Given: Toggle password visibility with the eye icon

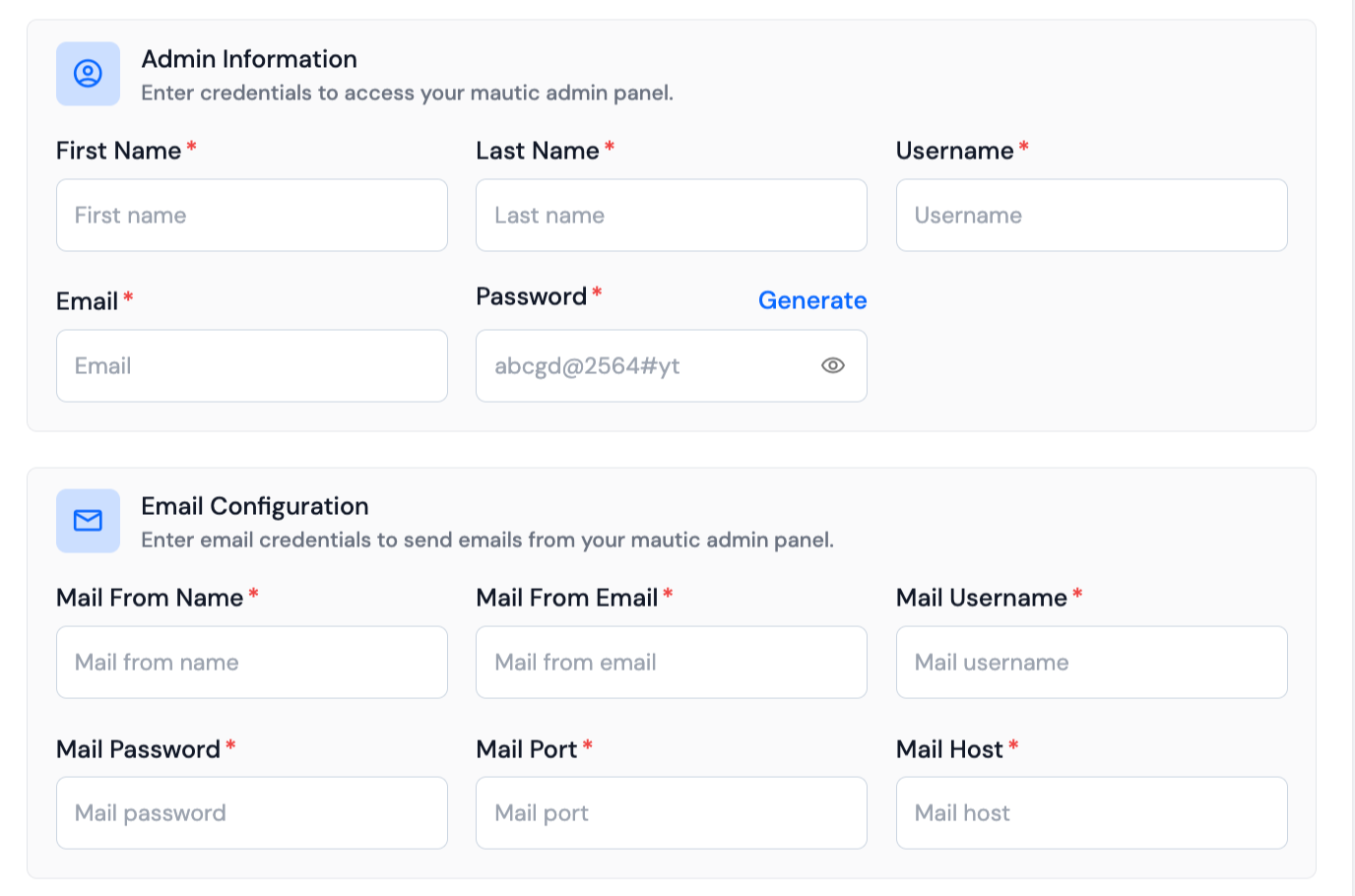Looking at the screenshot, I should click(832, 365).
